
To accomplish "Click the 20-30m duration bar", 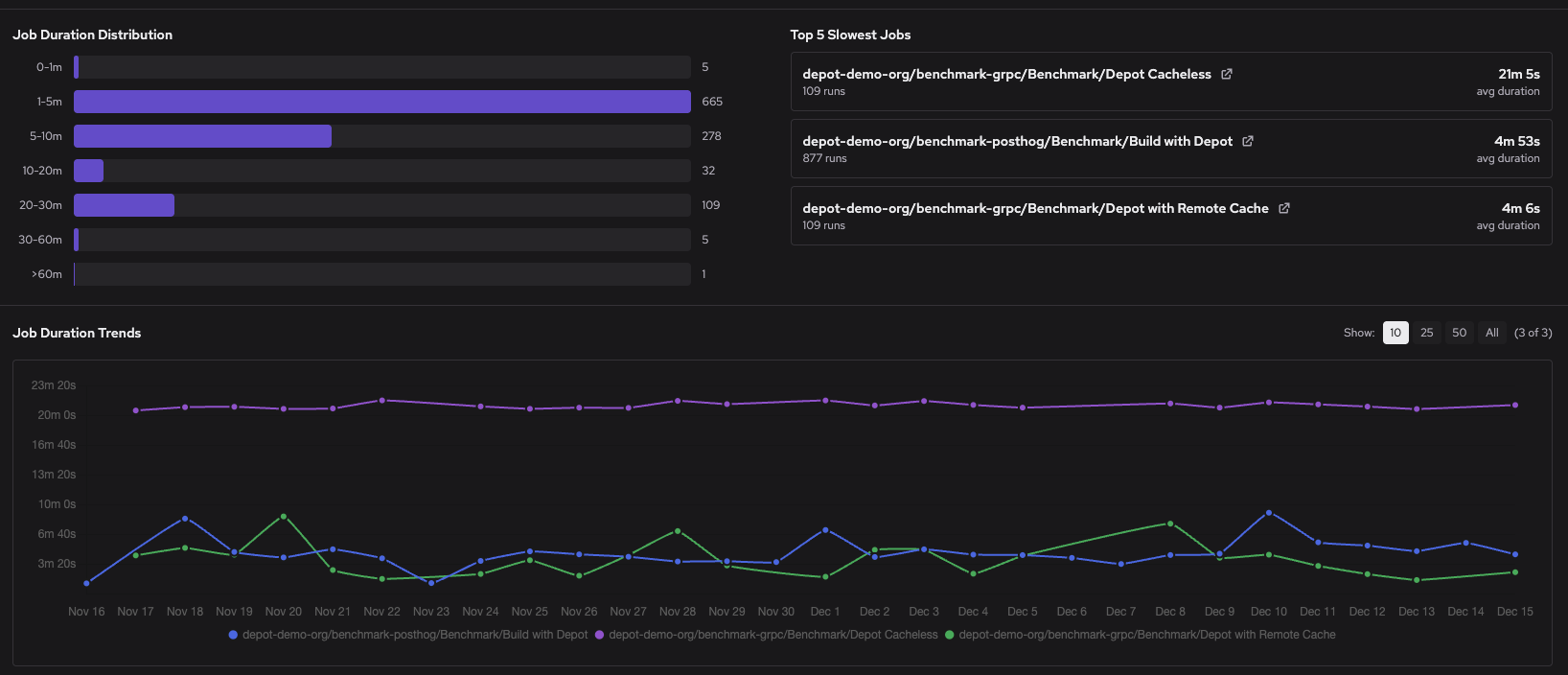I will click(124, 205).
